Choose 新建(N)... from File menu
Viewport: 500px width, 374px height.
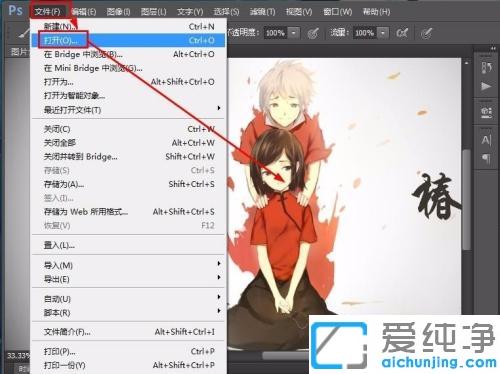pyautogui.click(x=129, y=26)
